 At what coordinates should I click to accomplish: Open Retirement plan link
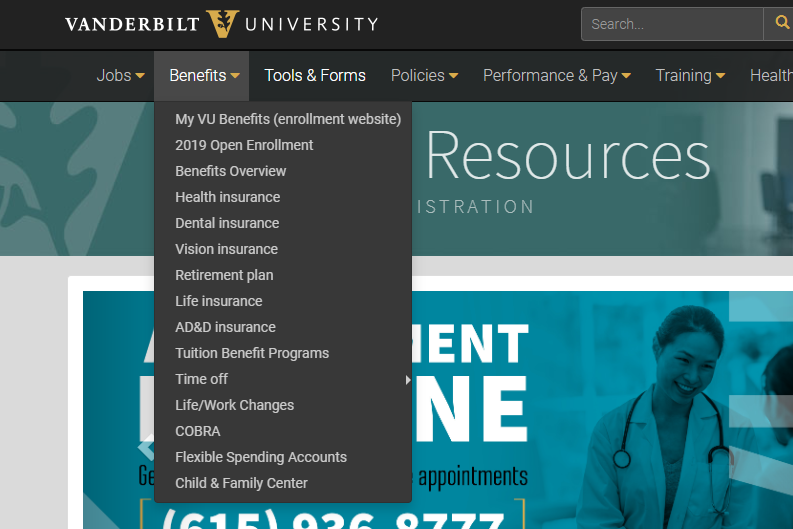point(224,275)
